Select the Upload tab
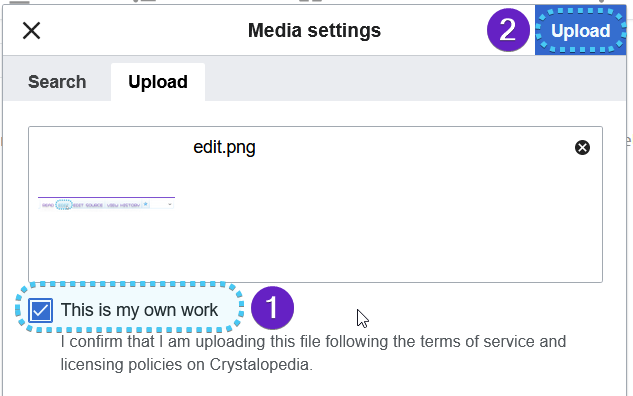633x396 pixels. [158, 82]
